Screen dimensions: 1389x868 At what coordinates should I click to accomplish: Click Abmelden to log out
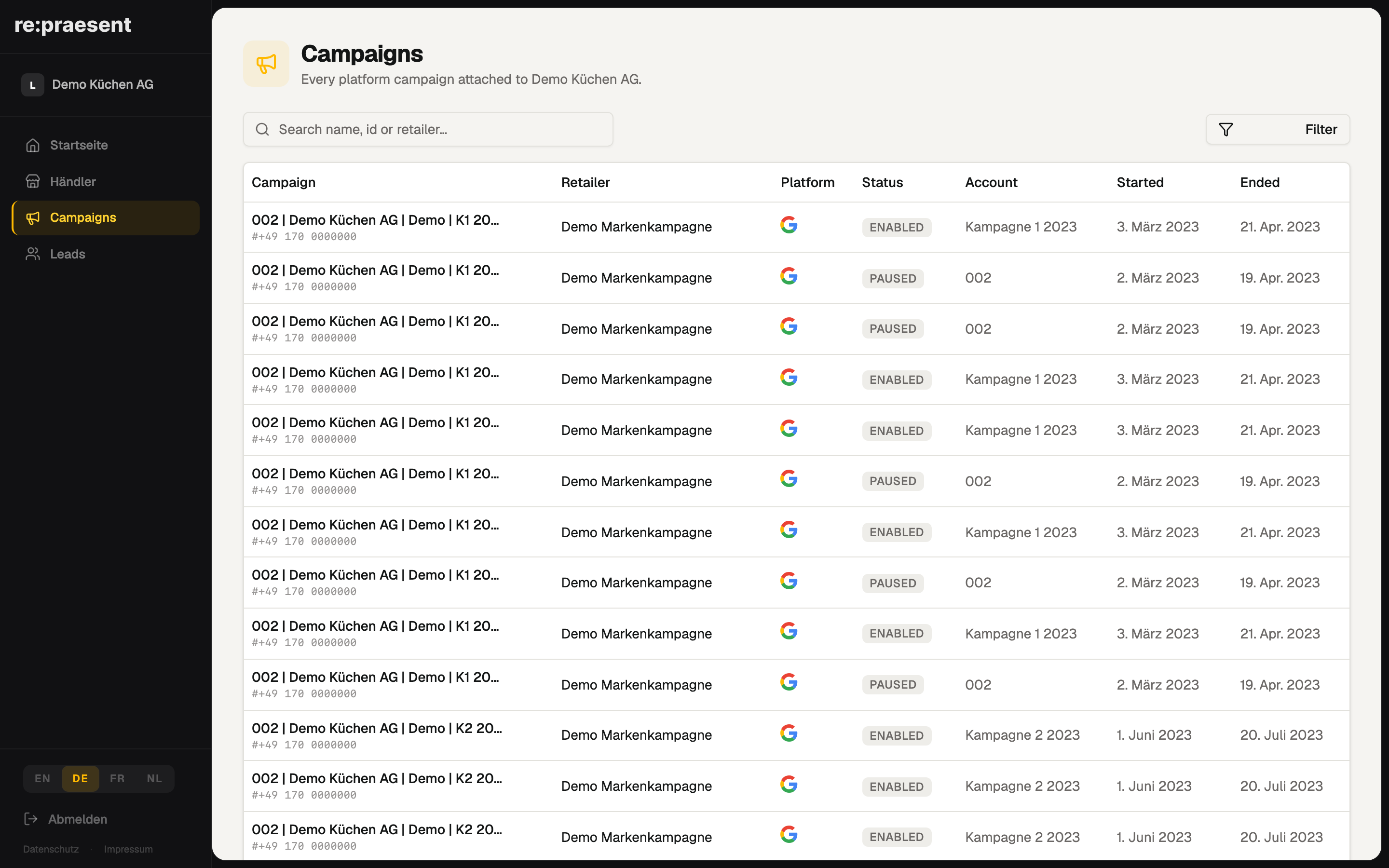[66, 819]
